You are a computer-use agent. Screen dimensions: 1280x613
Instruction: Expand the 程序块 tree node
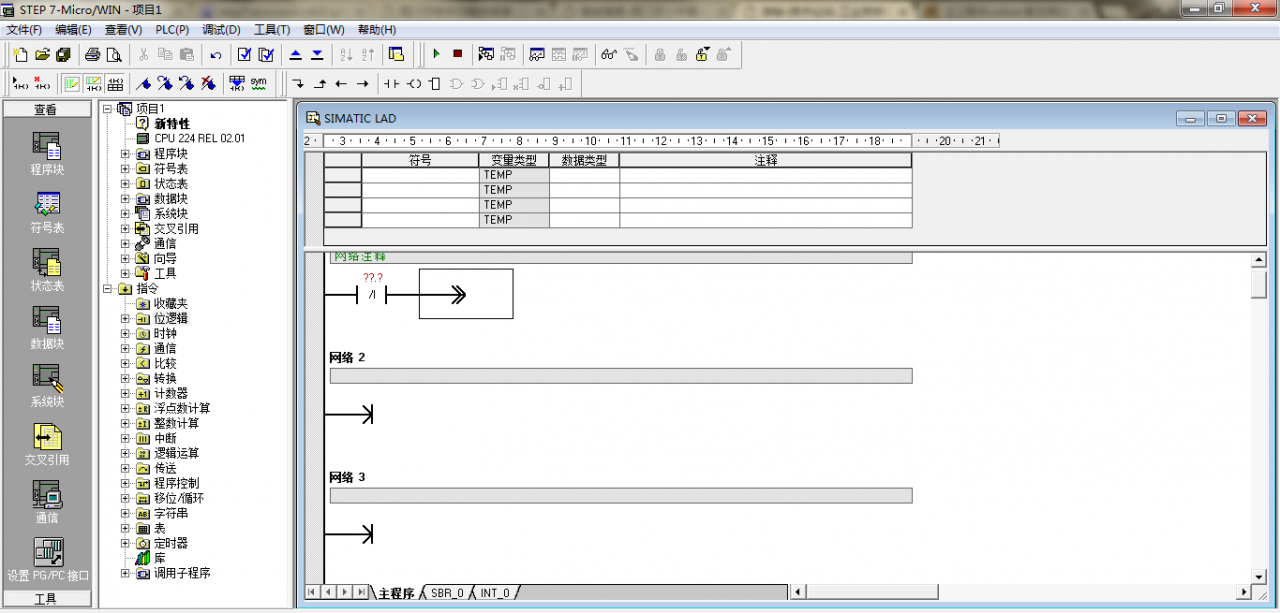click(x=125, y=154)
